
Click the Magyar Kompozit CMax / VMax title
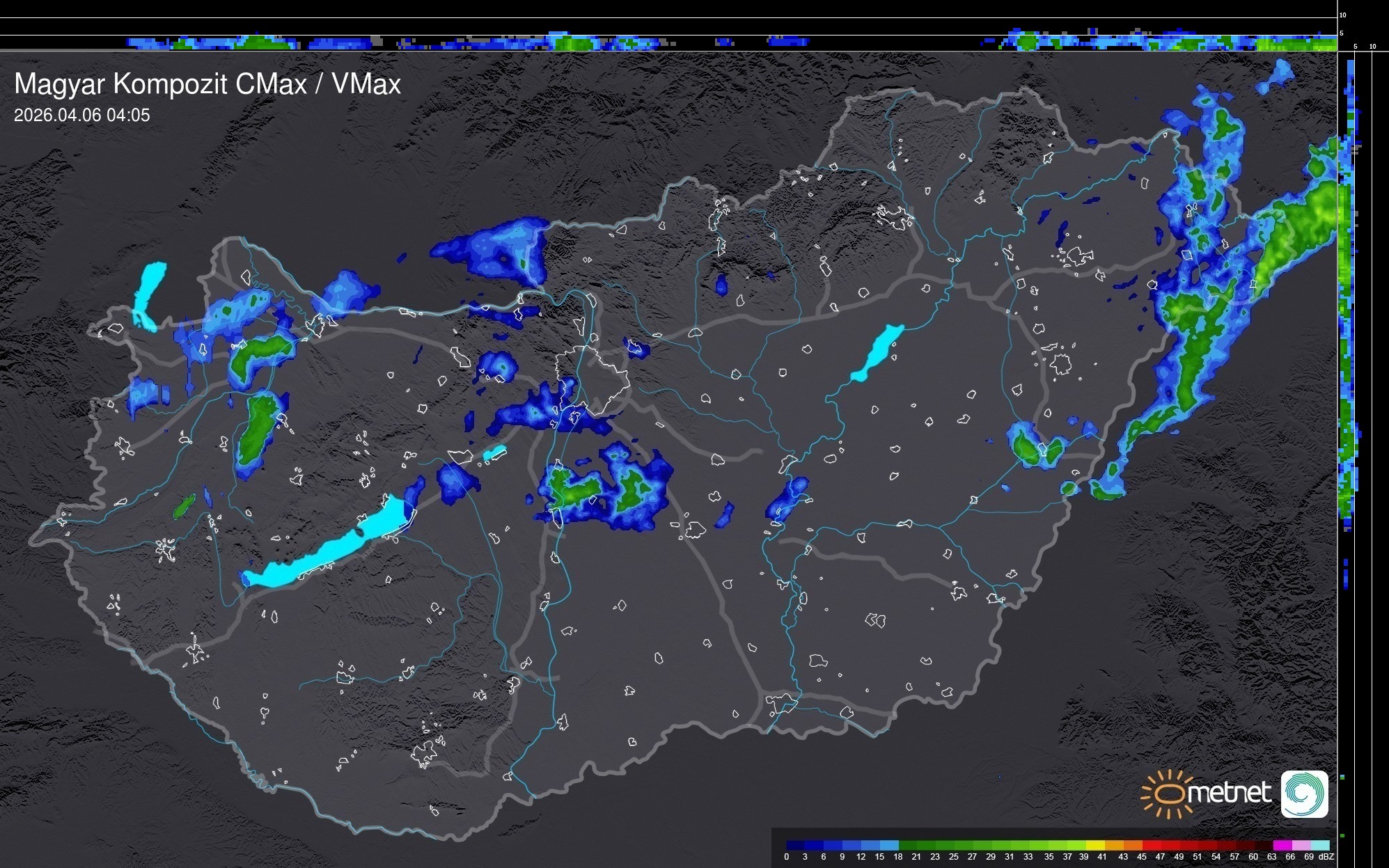207,84
